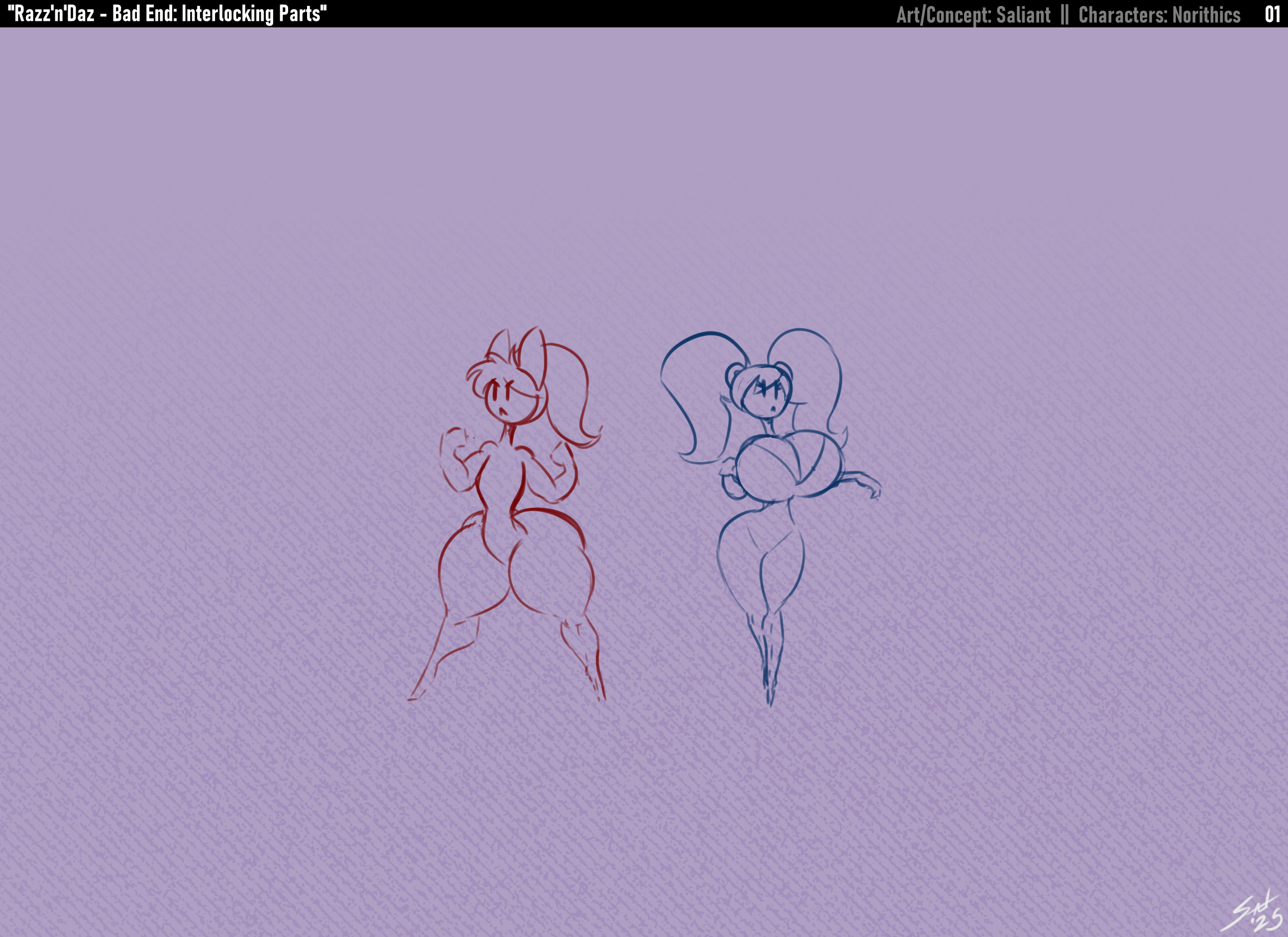Click the separator bars between credits

click(1064, 15)
